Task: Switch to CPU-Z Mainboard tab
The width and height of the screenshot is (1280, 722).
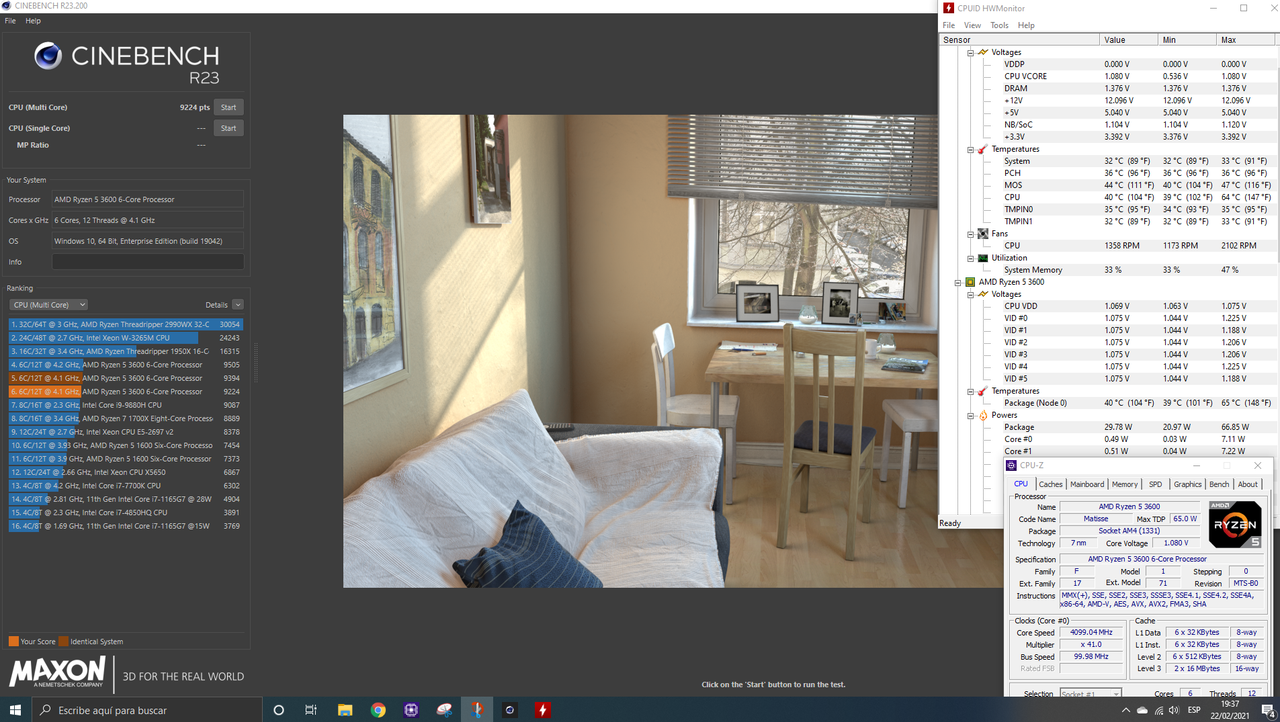Action: tap(1087, 484)
